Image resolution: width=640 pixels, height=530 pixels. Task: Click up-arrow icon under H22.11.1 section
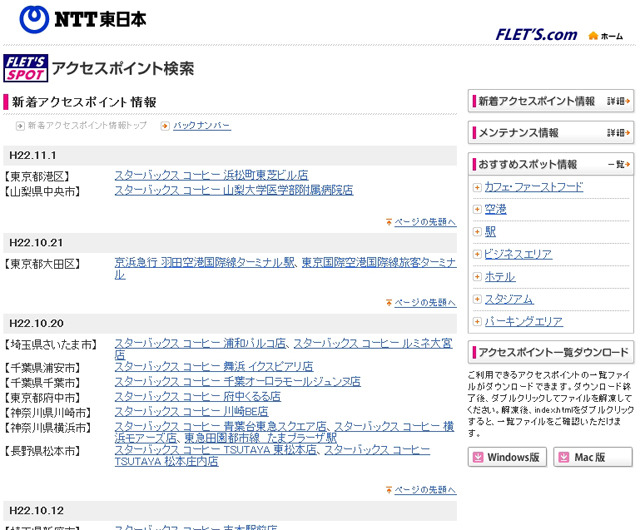point(389,222)
